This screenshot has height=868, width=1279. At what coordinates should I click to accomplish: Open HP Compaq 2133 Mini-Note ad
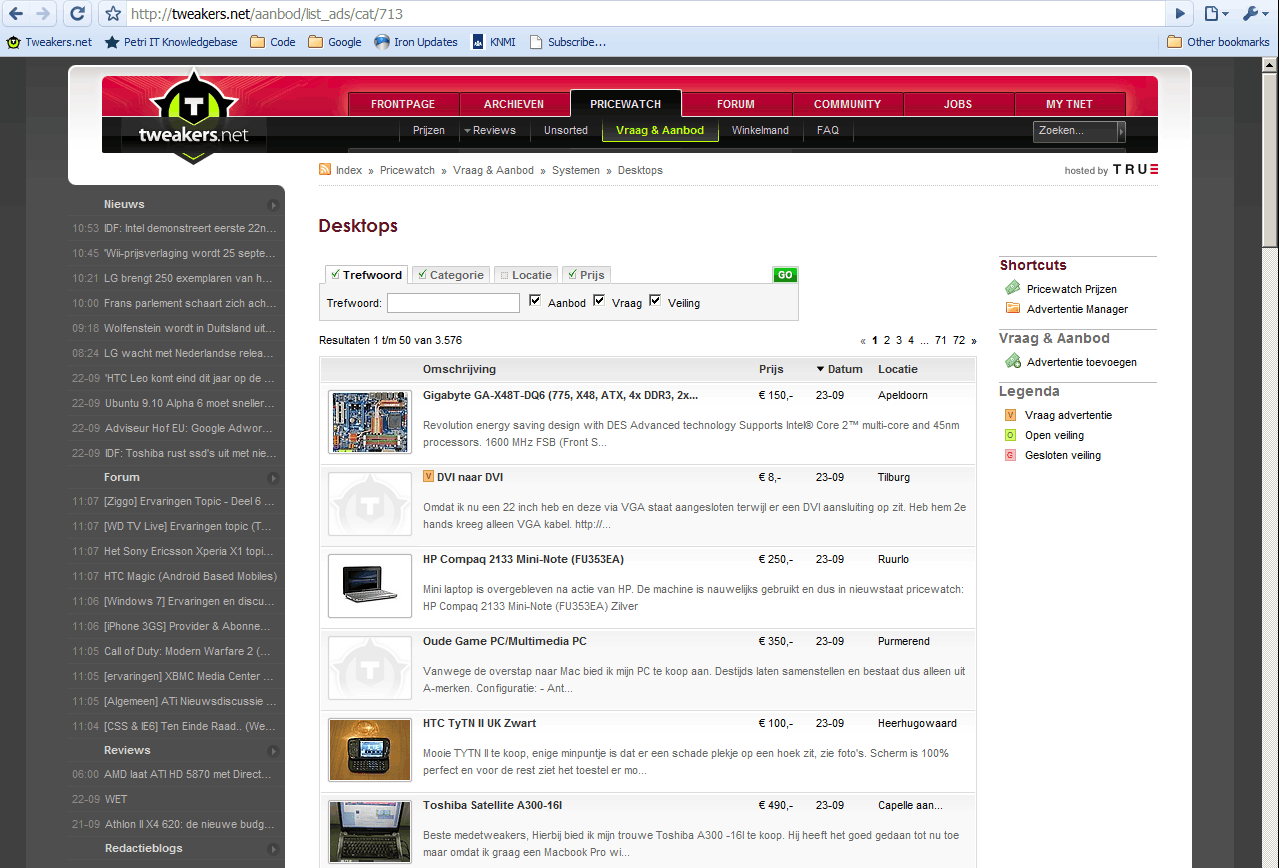523,559
